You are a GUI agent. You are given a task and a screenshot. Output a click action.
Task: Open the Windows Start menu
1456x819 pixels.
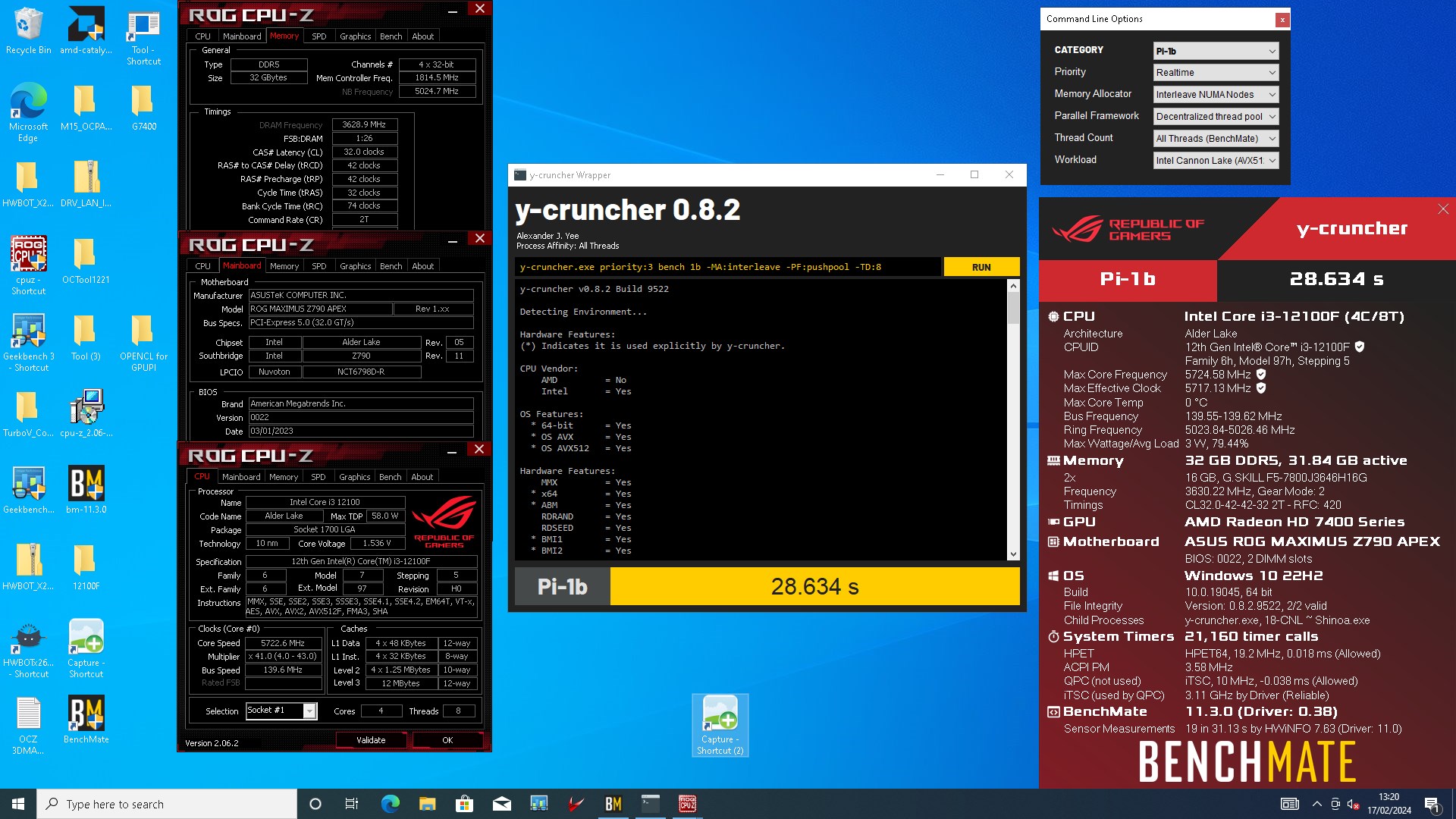coord(18,804)
